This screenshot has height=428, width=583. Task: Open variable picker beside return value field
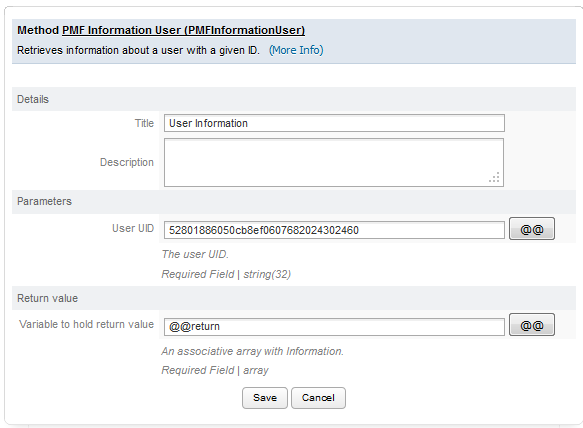coord(532,325)
